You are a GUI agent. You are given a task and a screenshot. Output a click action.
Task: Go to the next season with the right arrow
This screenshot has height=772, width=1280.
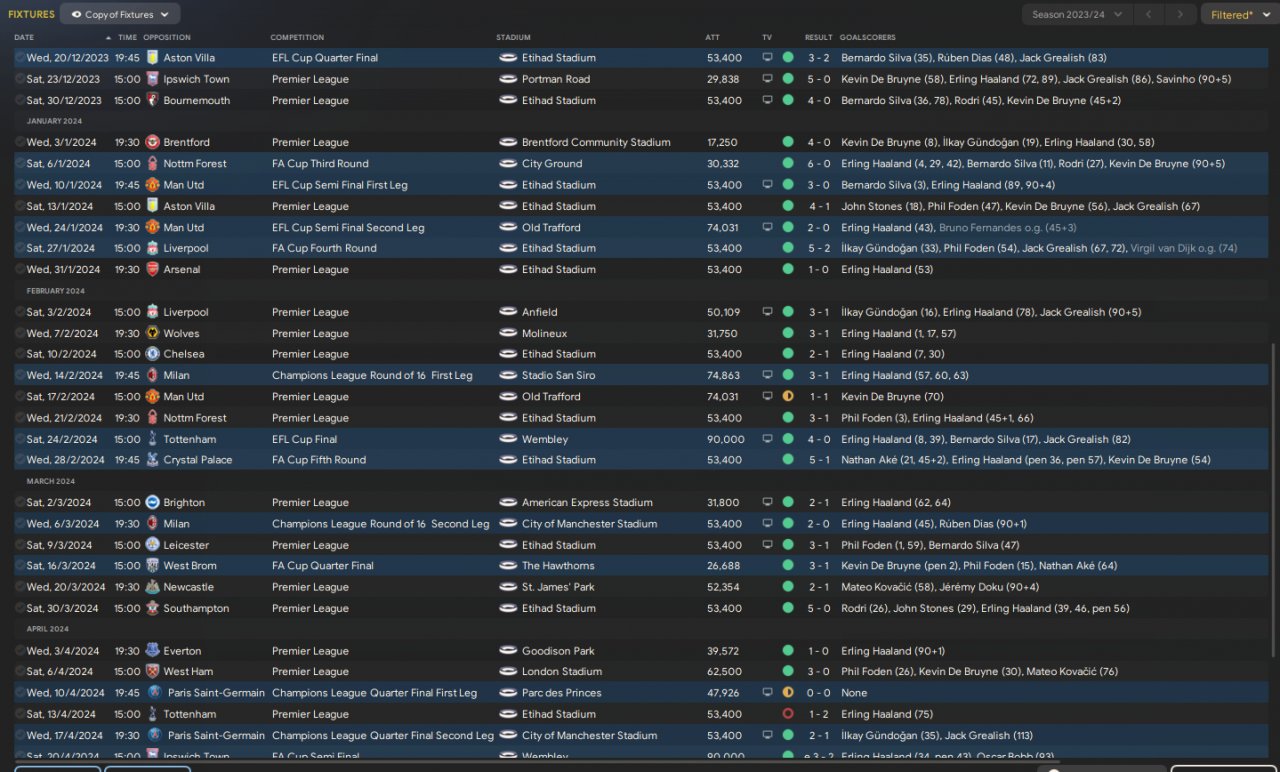(x=1181, y=14)
